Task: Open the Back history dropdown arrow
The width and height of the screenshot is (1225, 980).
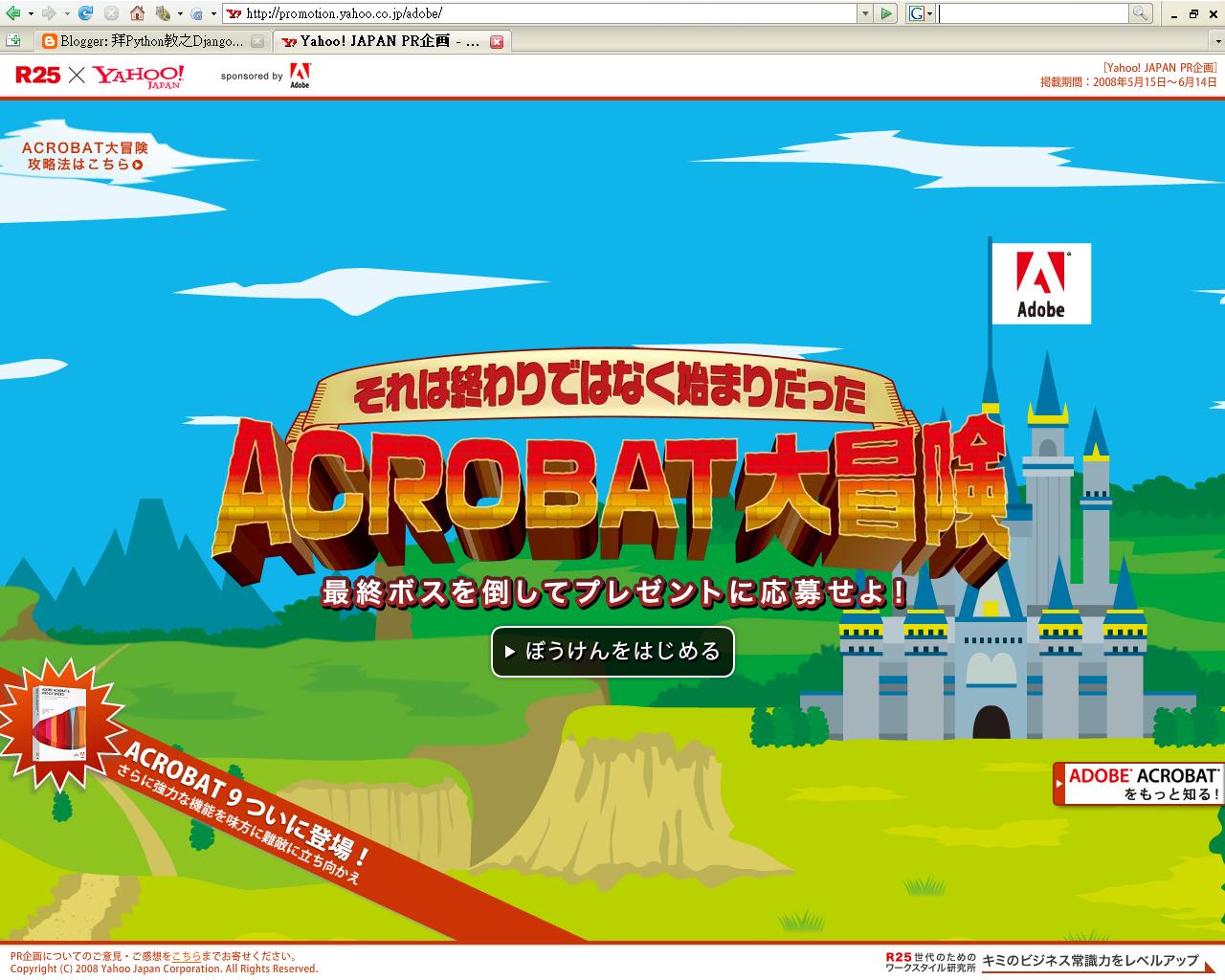Action: [x=30, y=14]
